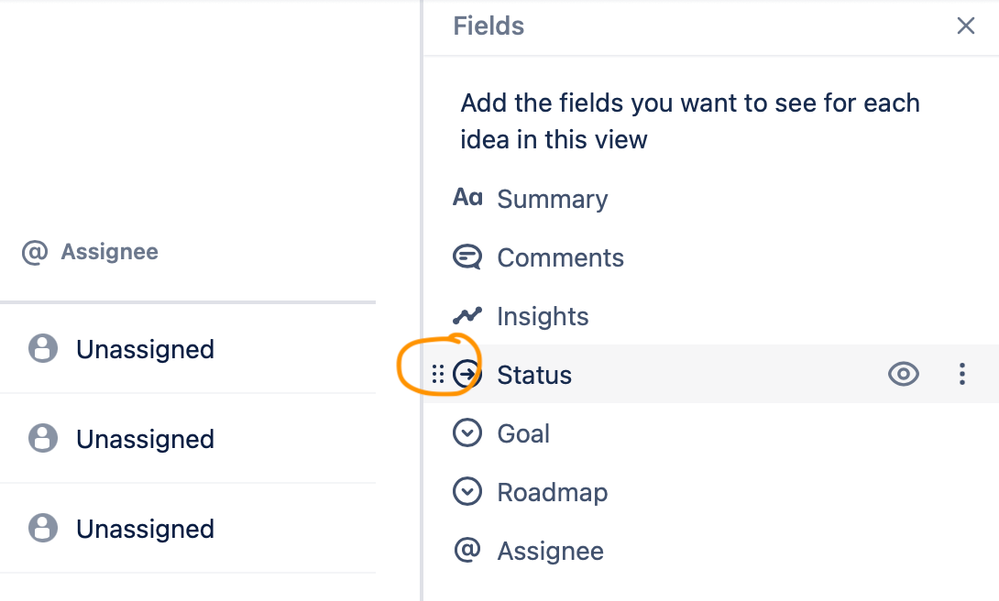The height and width of the screenshot is (601, 999).
Task: Select the Summary field entry
Action: [x=552, y=199]
